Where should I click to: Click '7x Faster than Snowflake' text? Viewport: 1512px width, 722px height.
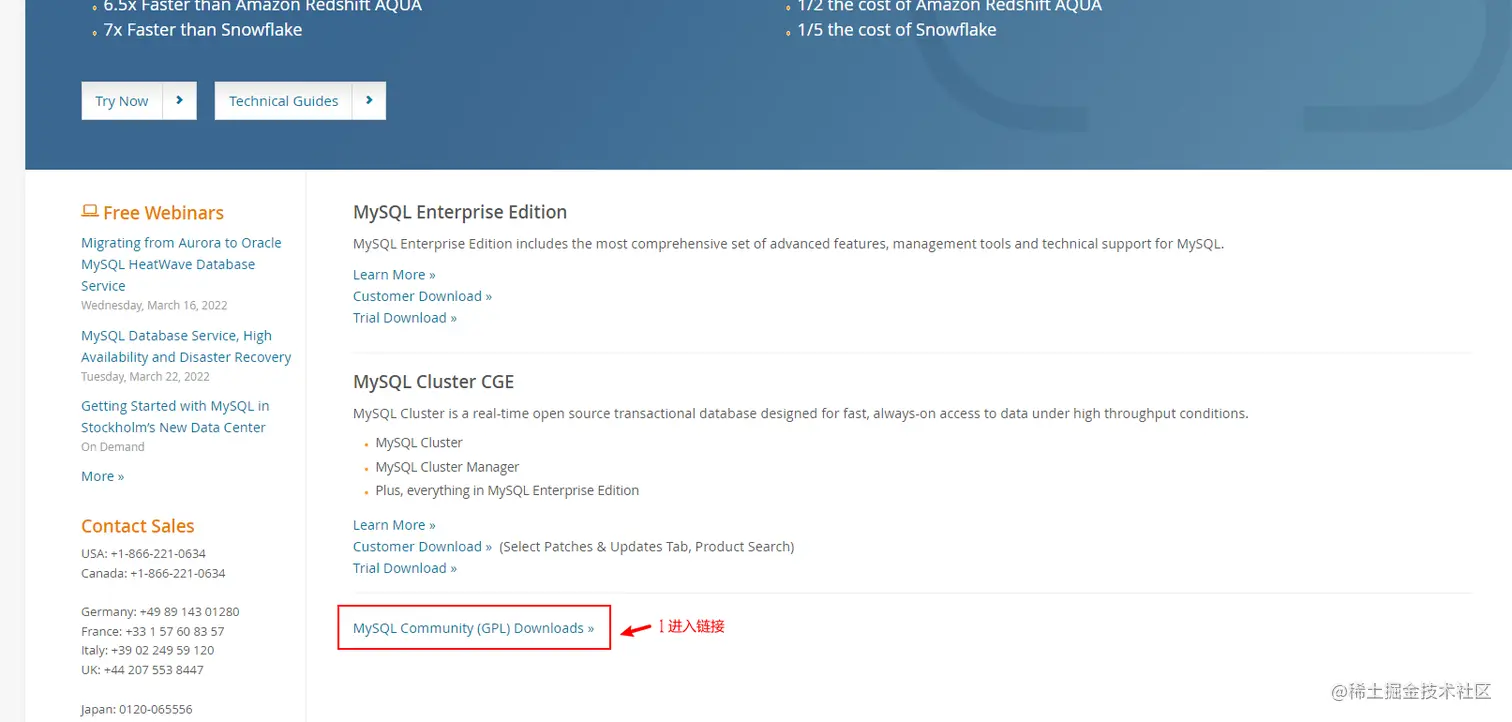click(x=203, y=30)
